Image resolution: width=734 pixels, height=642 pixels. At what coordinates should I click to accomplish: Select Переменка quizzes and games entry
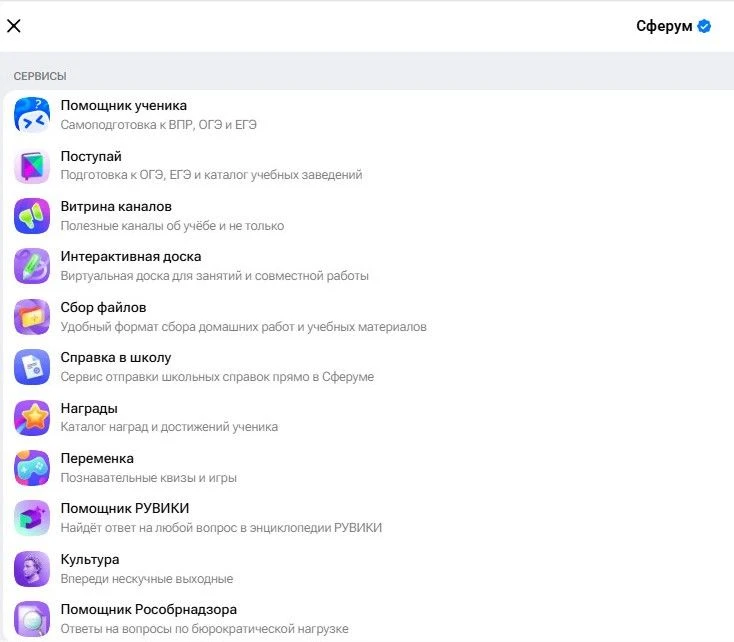(367, 468)
